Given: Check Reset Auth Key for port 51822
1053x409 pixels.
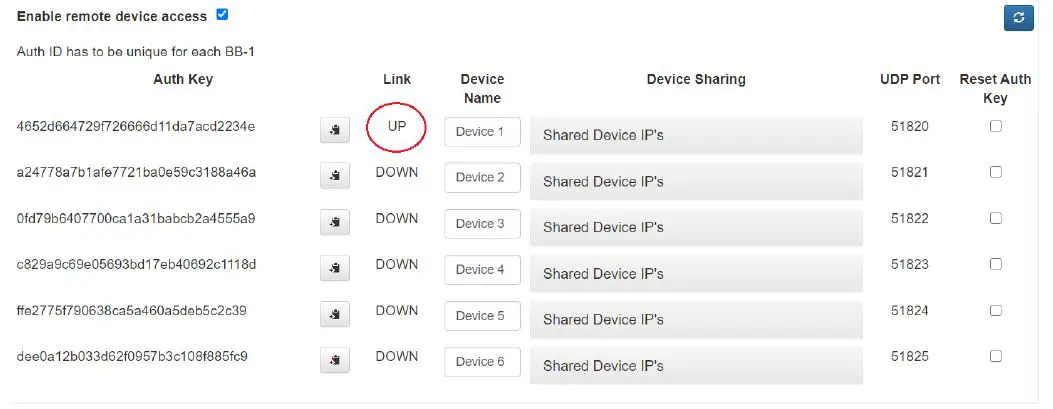Looking at the screenshot, I should pos(995,218).
